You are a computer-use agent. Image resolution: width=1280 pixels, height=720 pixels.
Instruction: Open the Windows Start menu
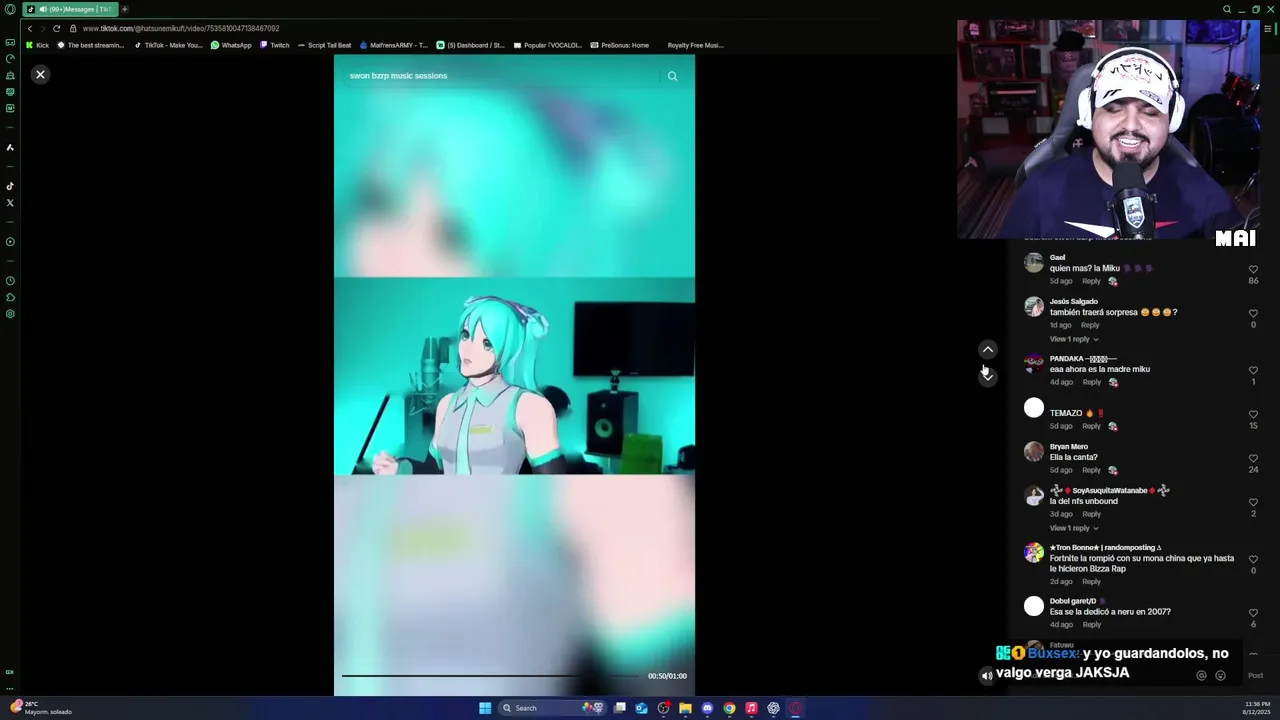click(x=485, y=708)
